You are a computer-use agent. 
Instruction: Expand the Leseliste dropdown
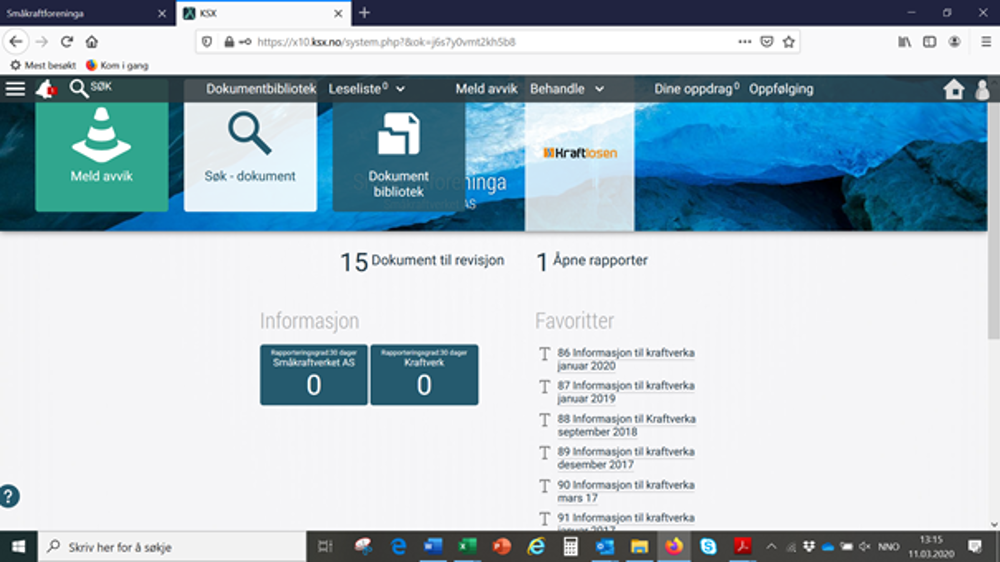point(366,89)
